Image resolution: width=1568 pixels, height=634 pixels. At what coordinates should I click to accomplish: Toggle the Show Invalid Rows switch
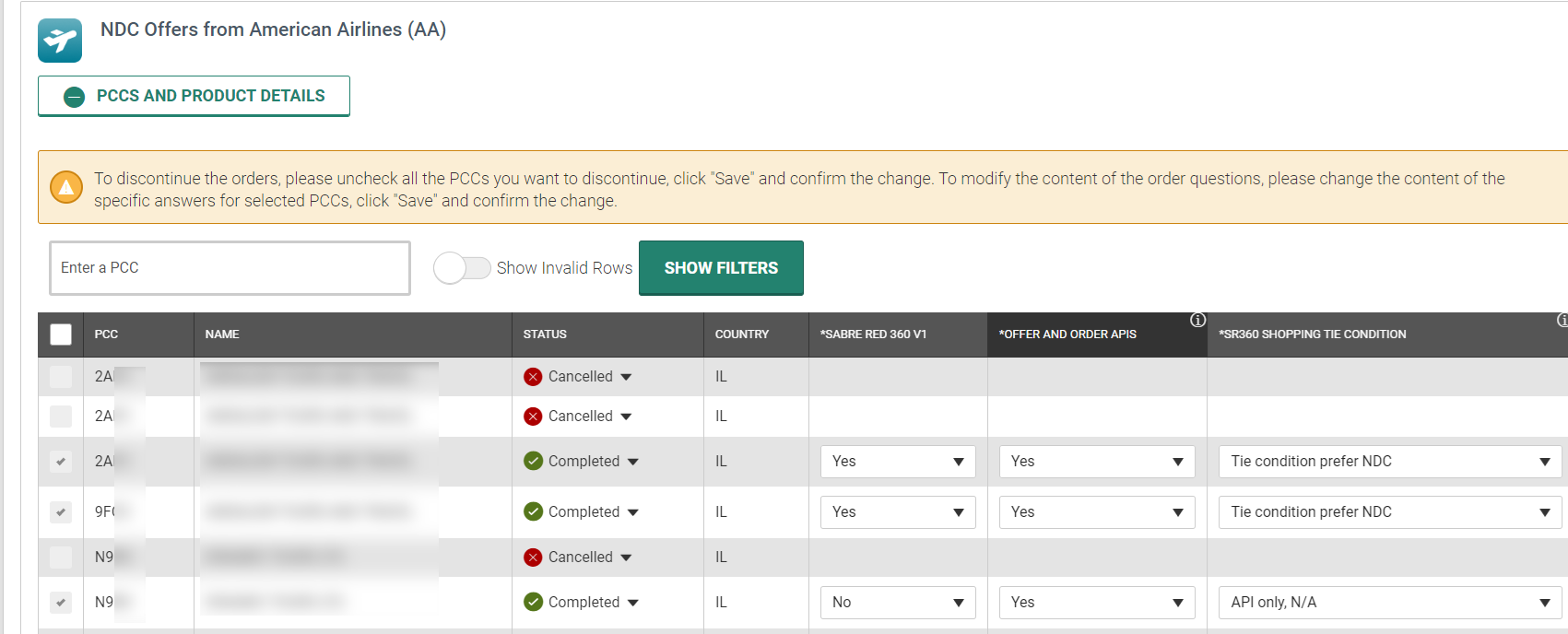tap(463, 268)
